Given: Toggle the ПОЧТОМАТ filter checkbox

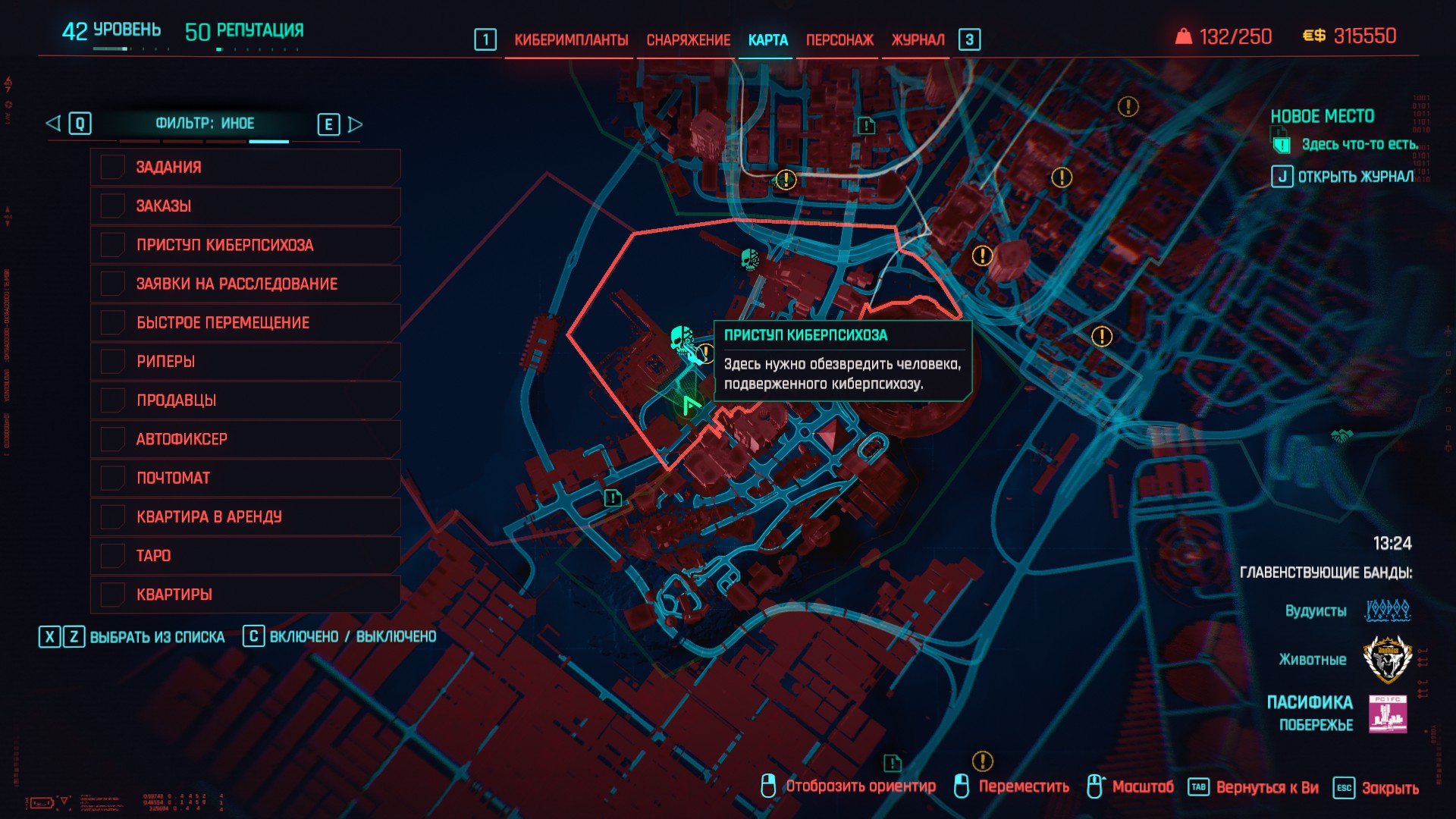Looking at the screenshot, I should [x=112, y=478].
